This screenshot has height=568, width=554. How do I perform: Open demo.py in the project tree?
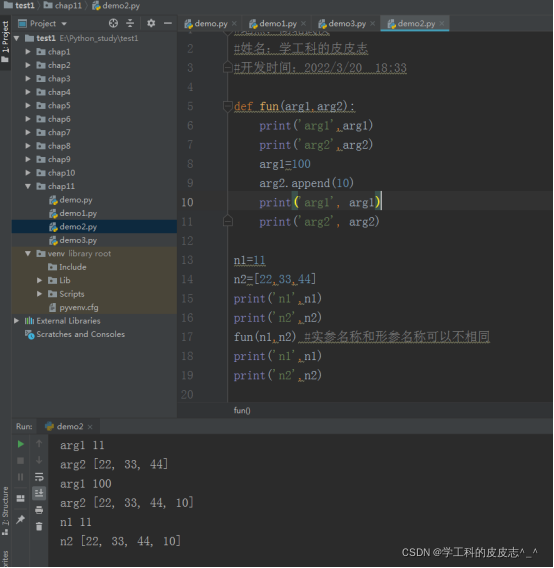(x=76, y=200)
